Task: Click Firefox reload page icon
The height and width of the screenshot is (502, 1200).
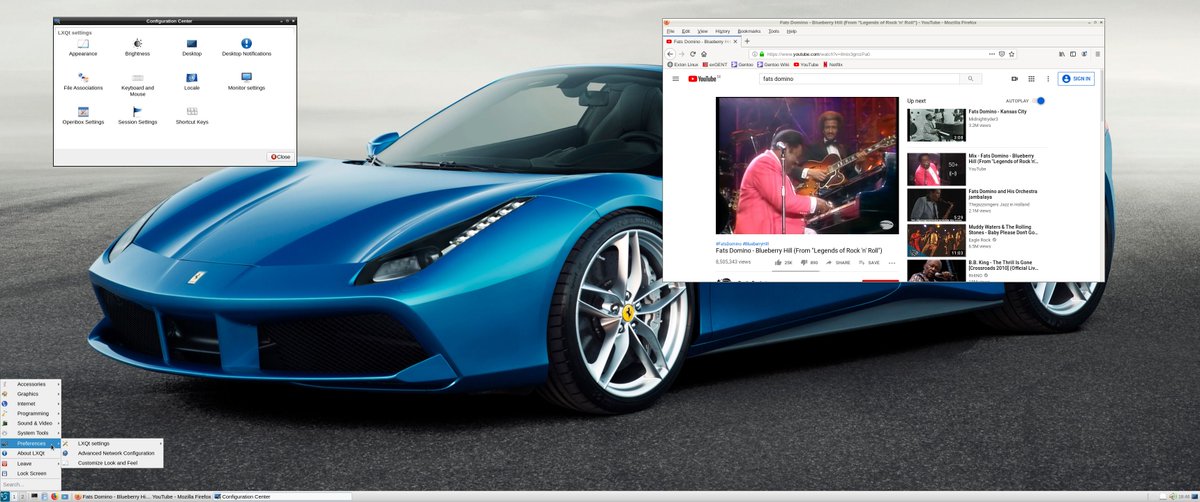Action: pyautogui.click(x=692, y=53)
